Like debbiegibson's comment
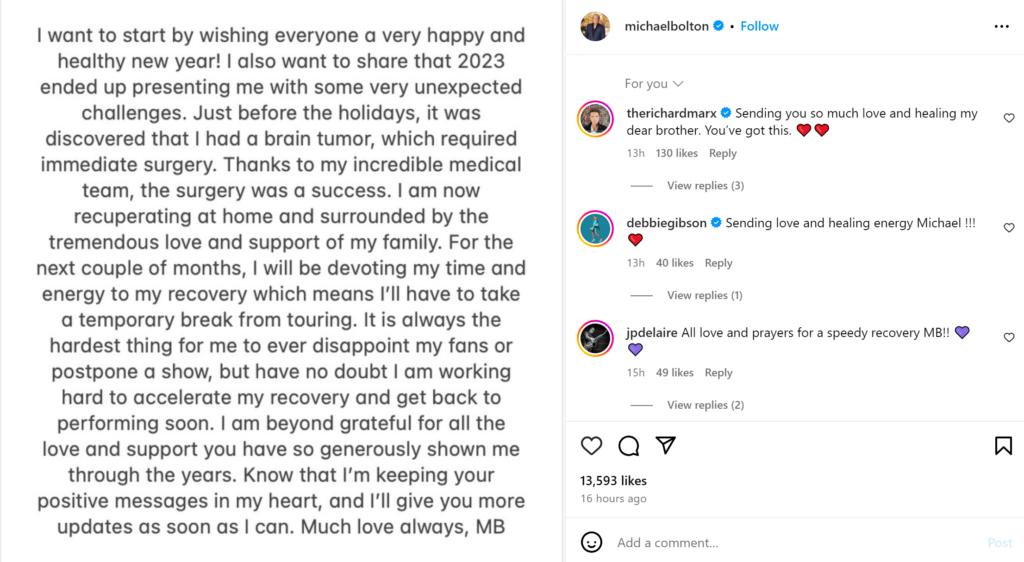The width and height of the screenshot is (1024, 562). [1009, 228]
